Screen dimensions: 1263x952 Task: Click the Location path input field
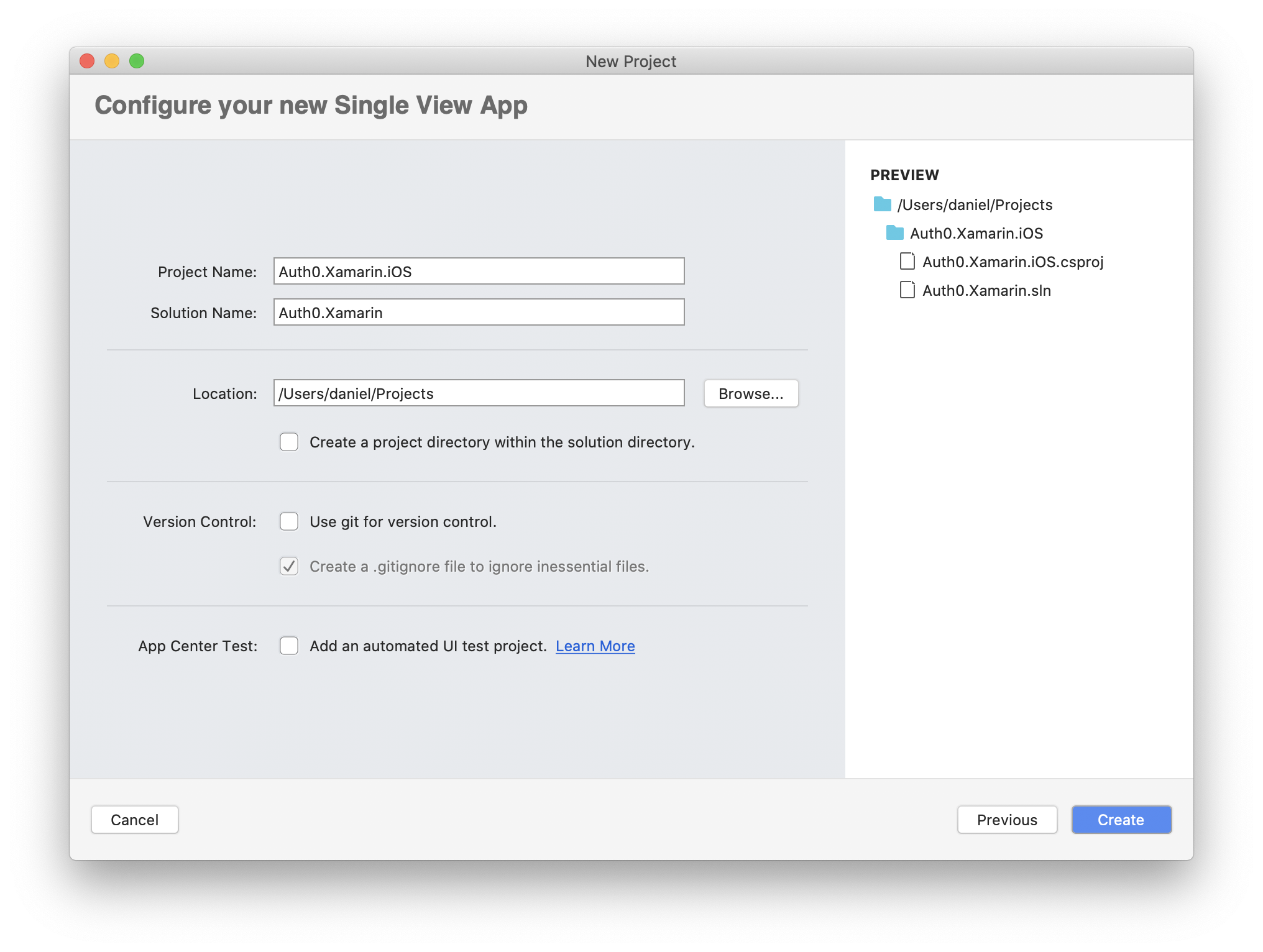click(479, 393)
